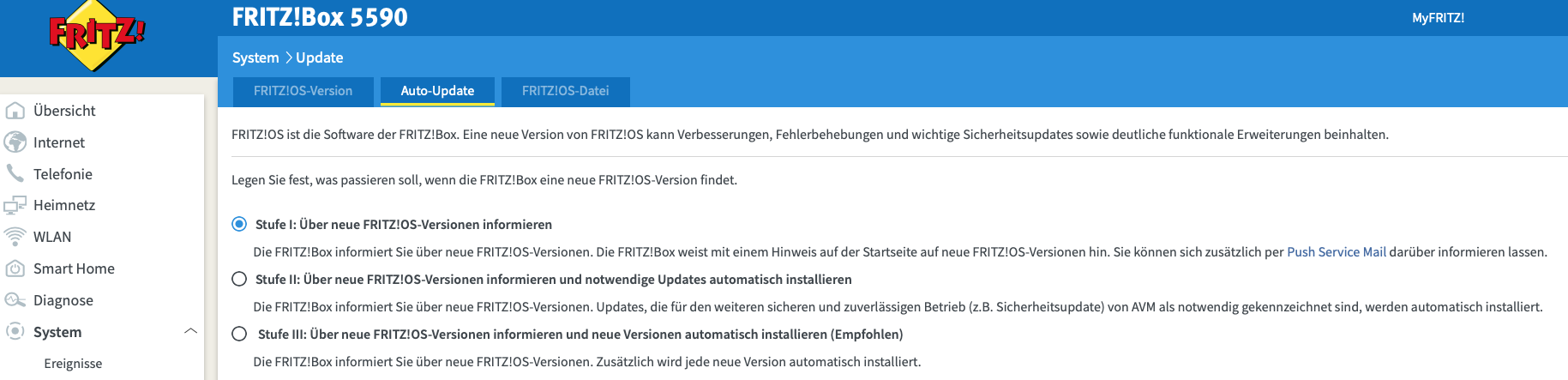
Task: Select Stufe I radio button
Action: coord(239,224)
